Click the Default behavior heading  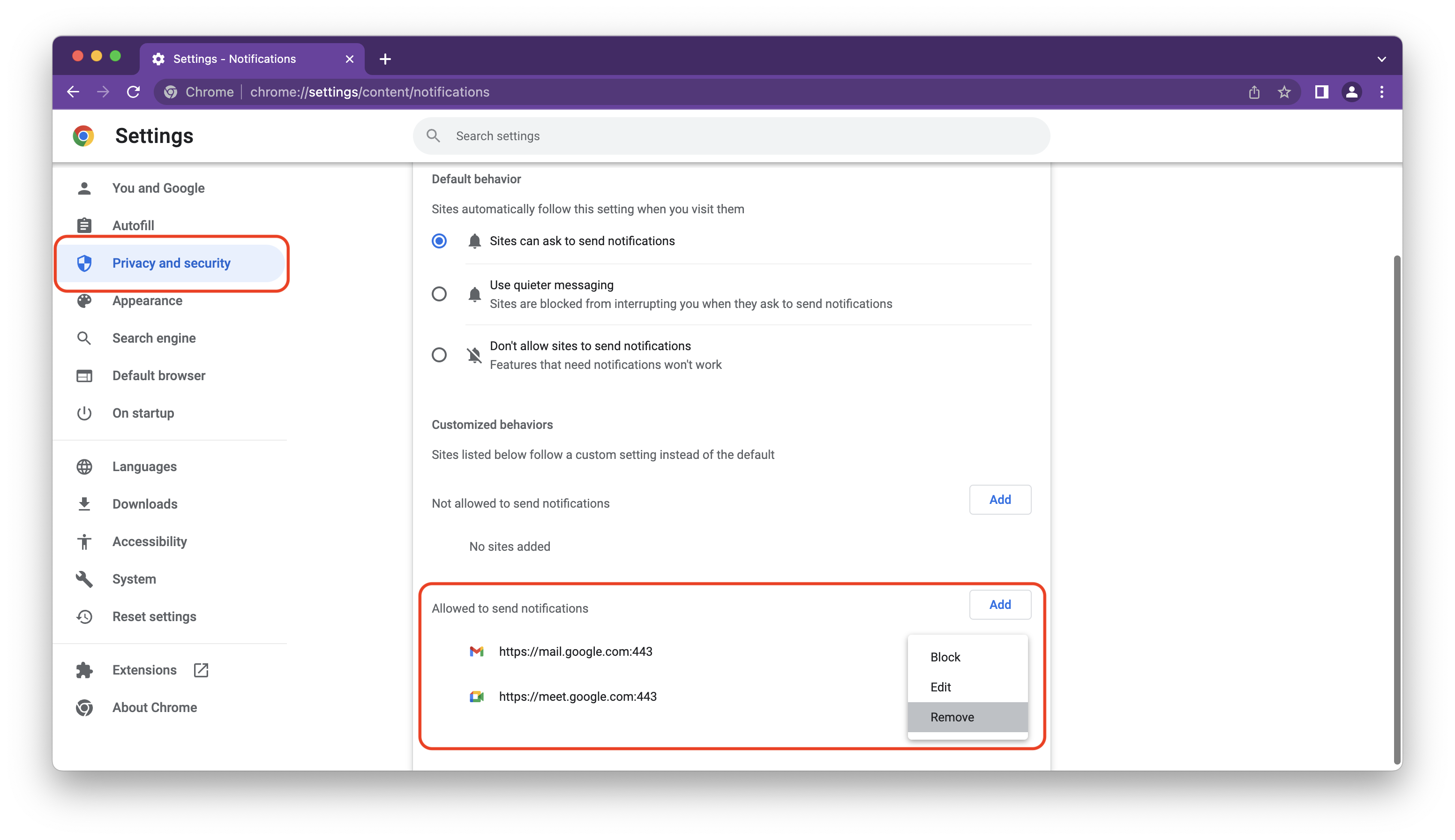point(476,179)
